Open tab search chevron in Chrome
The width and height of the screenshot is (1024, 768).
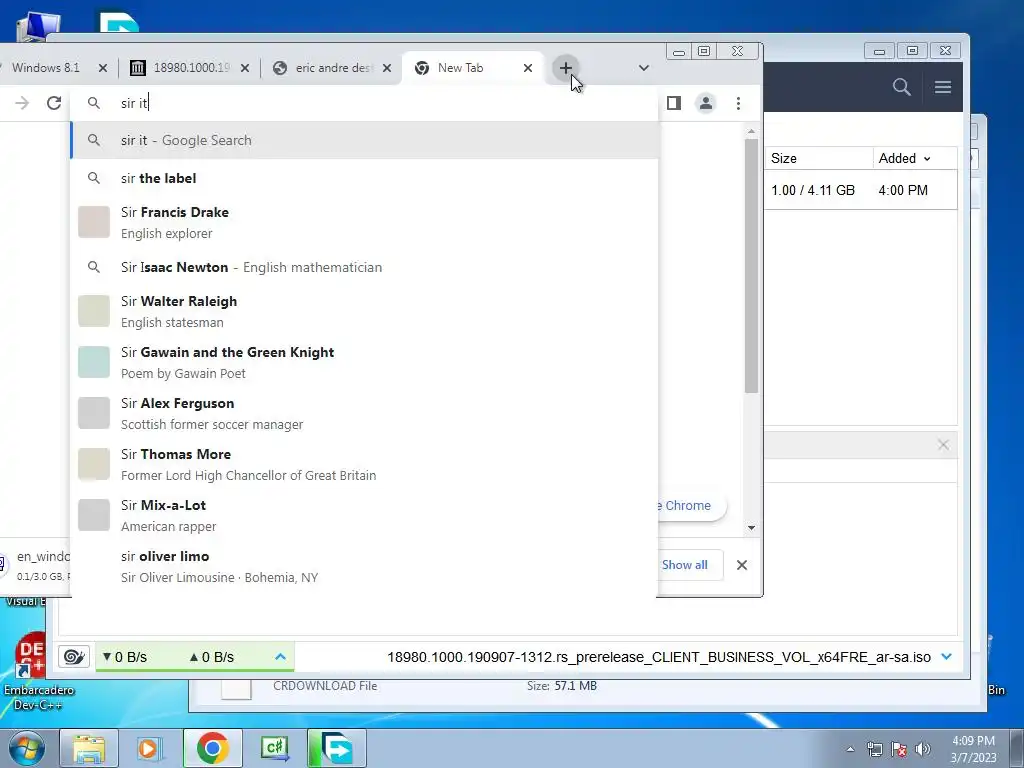click(x=644, y=68)
